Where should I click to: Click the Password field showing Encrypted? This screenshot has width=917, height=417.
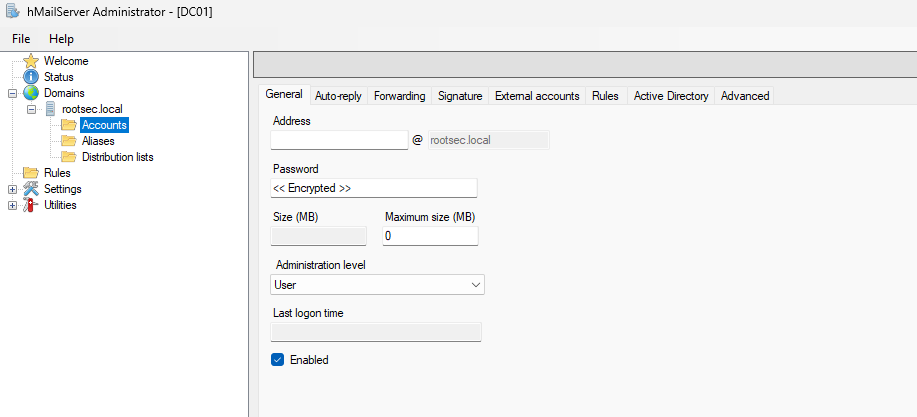coord(374,188)
